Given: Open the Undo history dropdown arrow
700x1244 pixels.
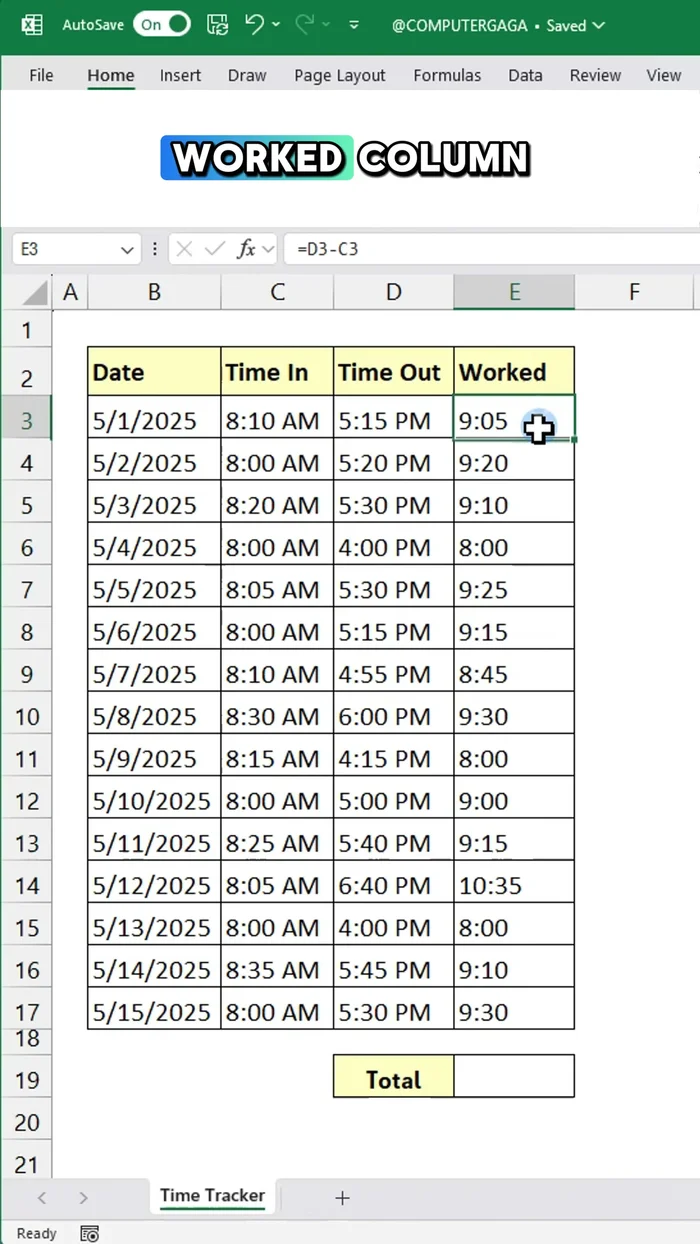Looking at the screenshot, I should [277, 25].
